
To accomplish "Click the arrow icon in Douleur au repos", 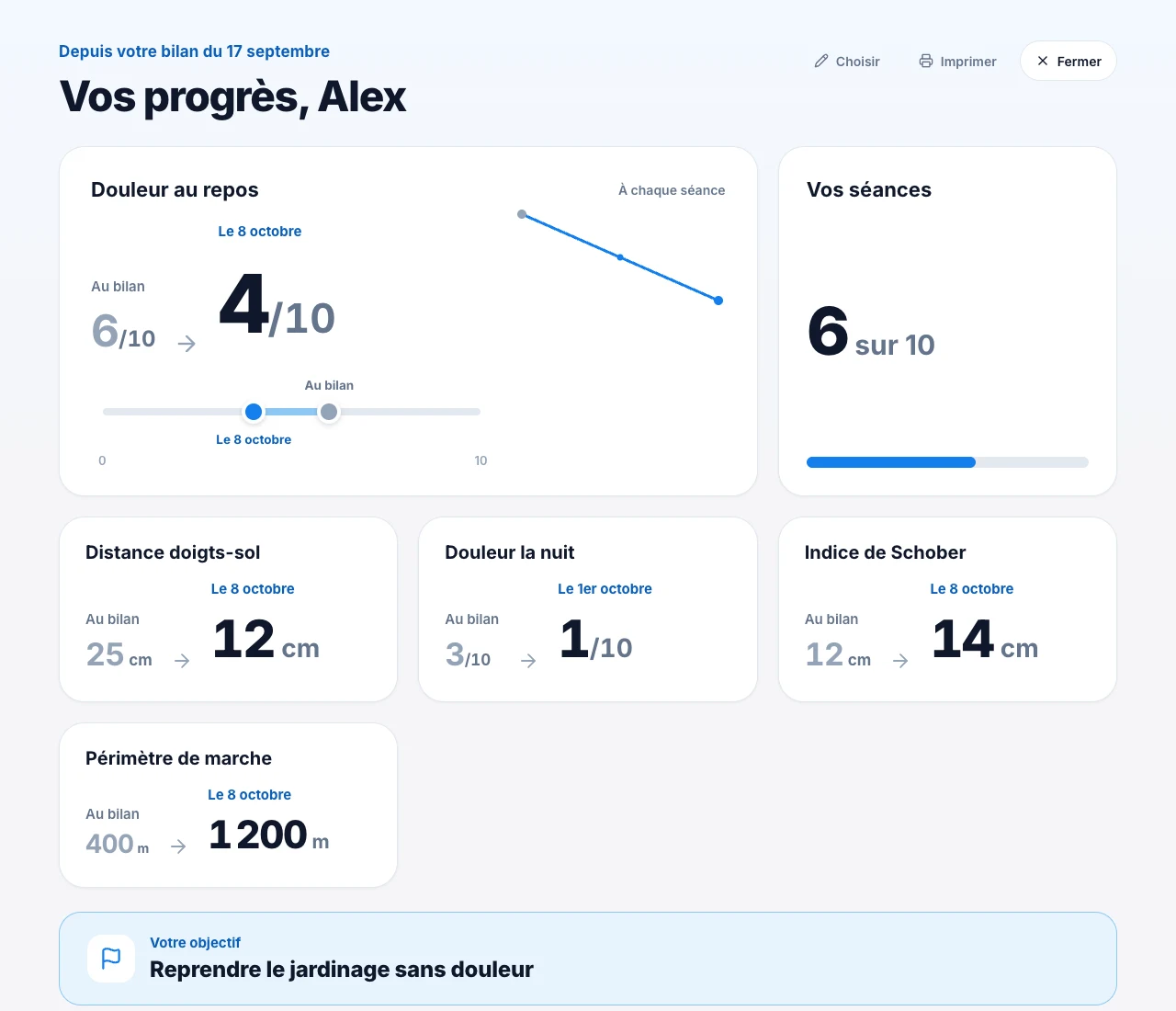I will (x=187, y=344).
